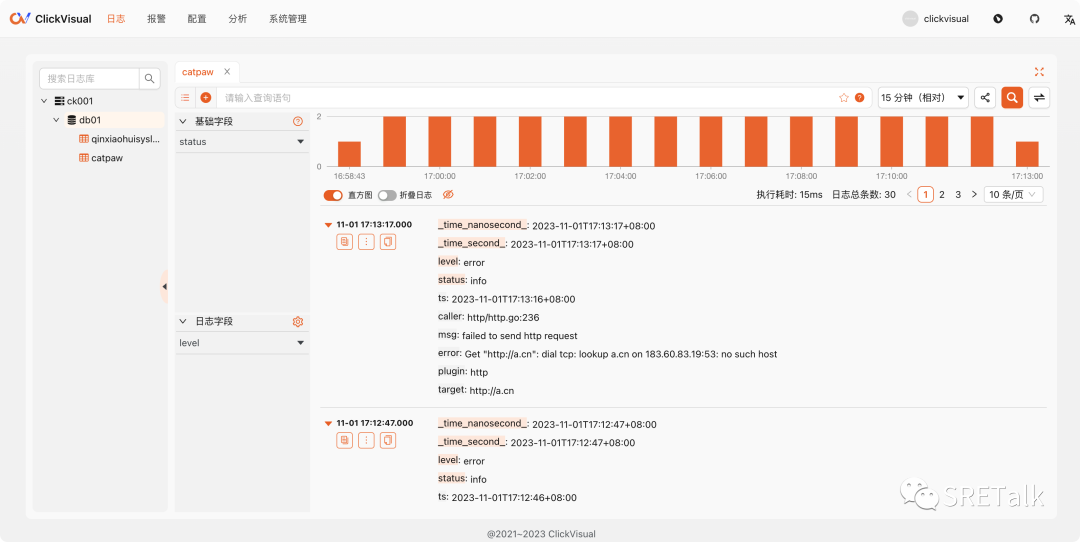Run the query with orange search button
This screenshot has width=1080, height=542.
pos(1012,98)
